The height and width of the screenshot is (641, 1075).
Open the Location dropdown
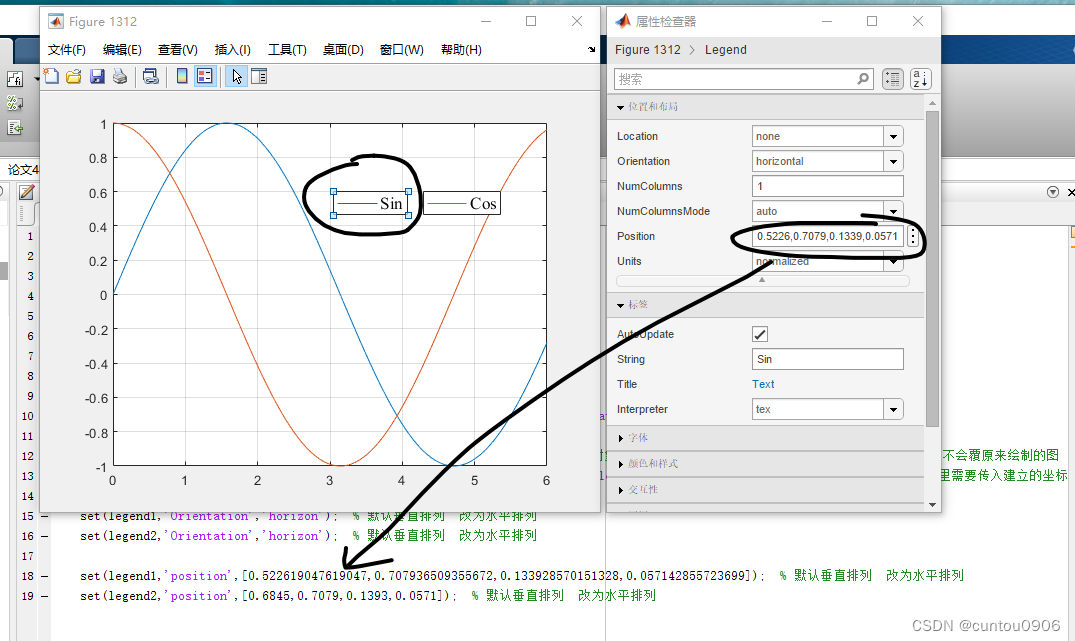(x=893, y=136)
